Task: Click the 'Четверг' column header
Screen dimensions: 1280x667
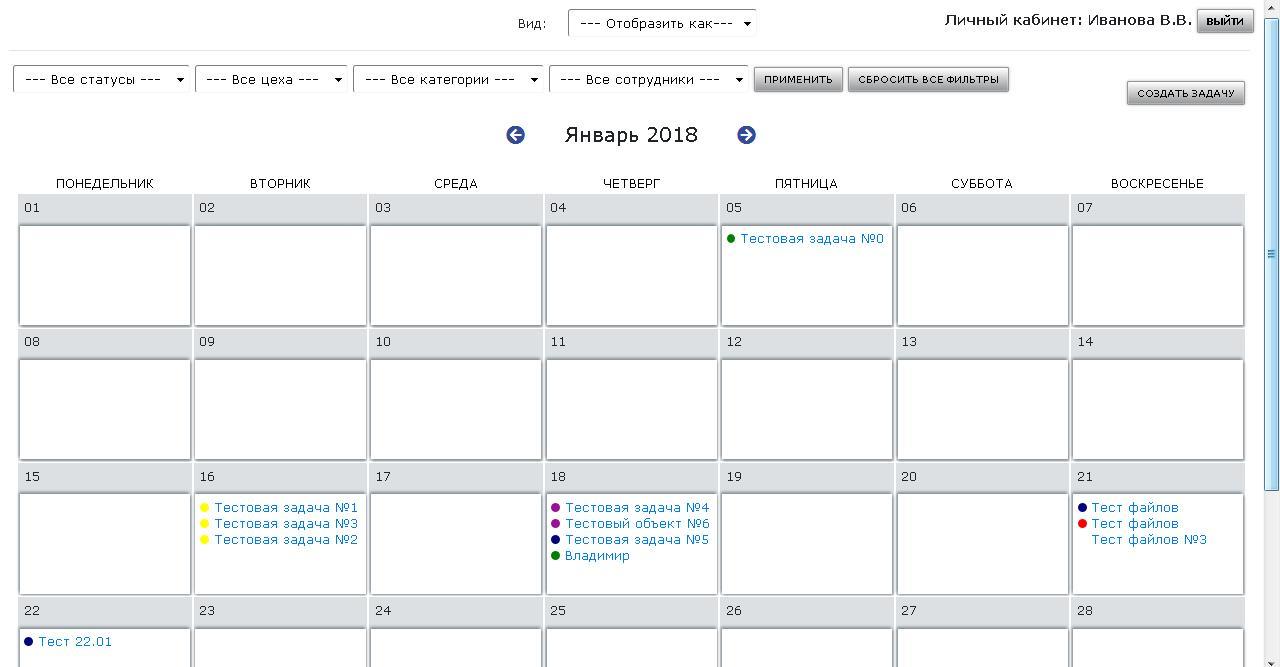Action: [631, 183]
